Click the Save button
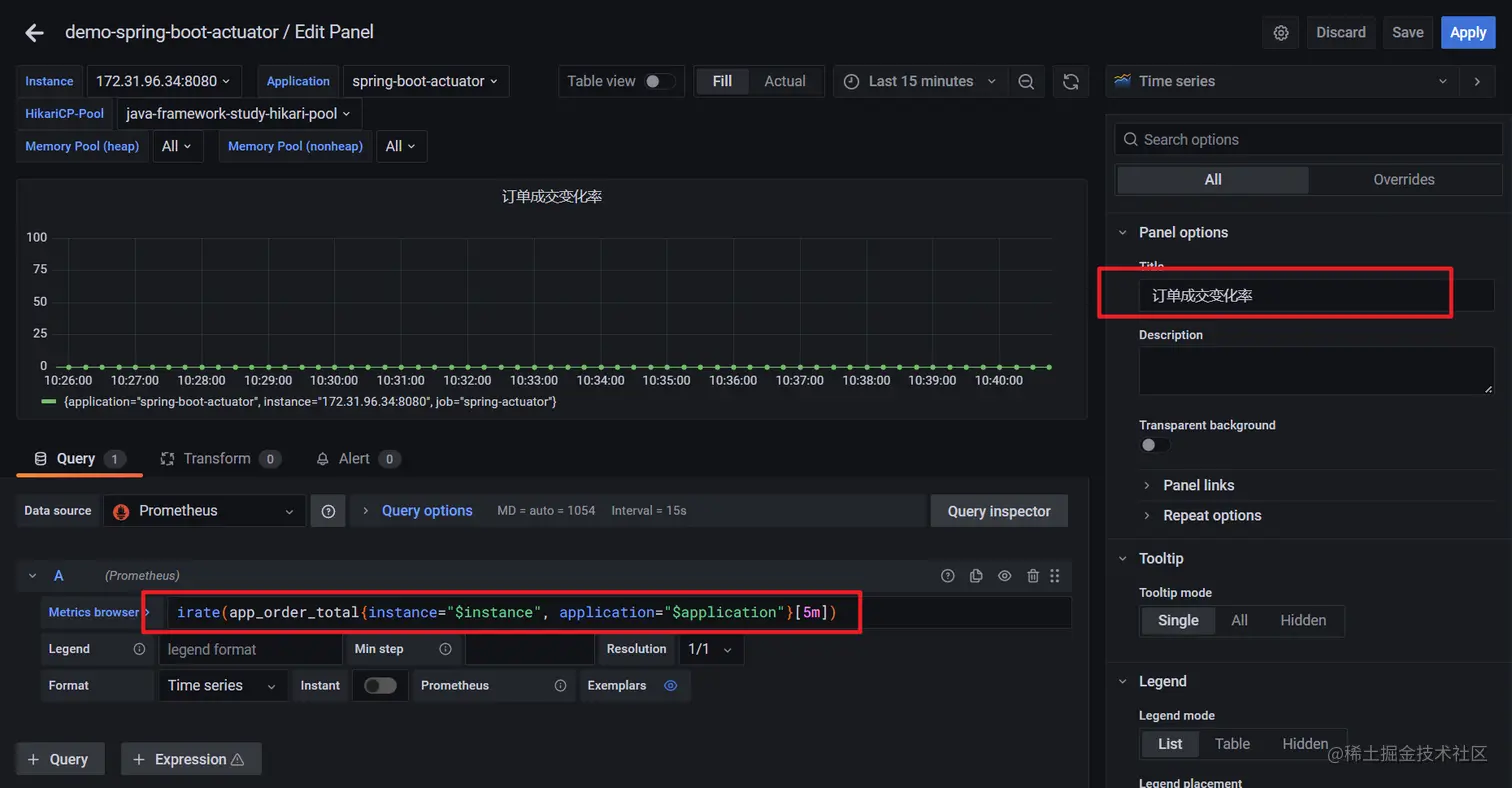 [1408, 32]
